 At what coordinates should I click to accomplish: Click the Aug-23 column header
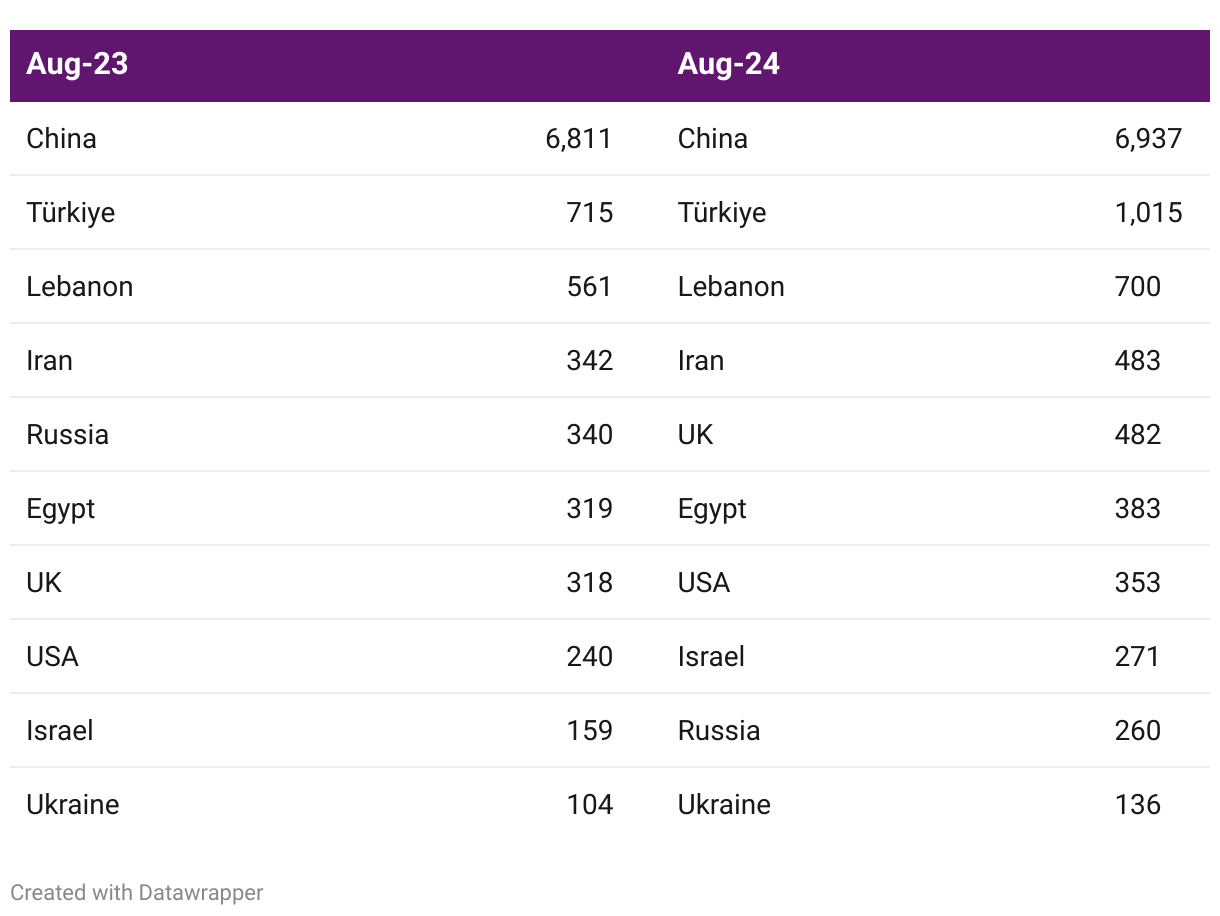[77, 64]
